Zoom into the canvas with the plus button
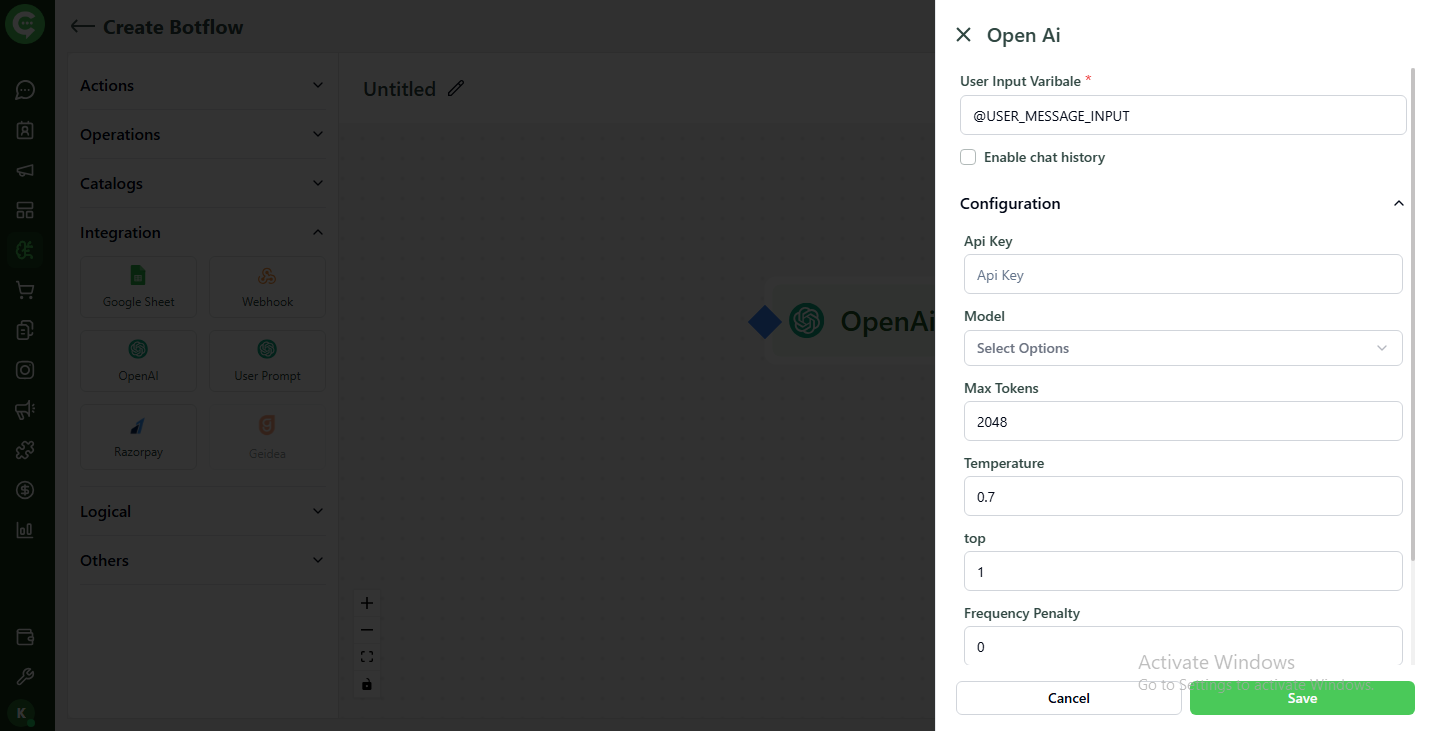This screenshot has width=1435, height=731. 366,603
